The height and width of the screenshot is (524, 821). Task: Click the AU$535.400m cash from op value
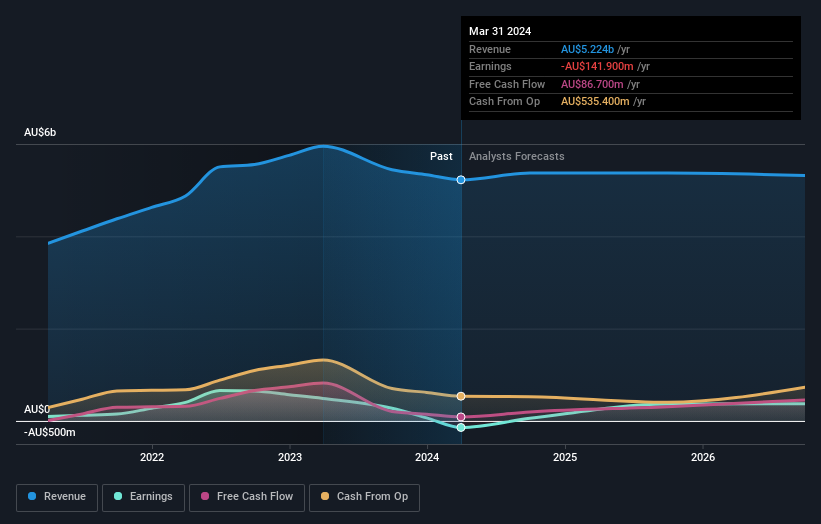point(595,102)
